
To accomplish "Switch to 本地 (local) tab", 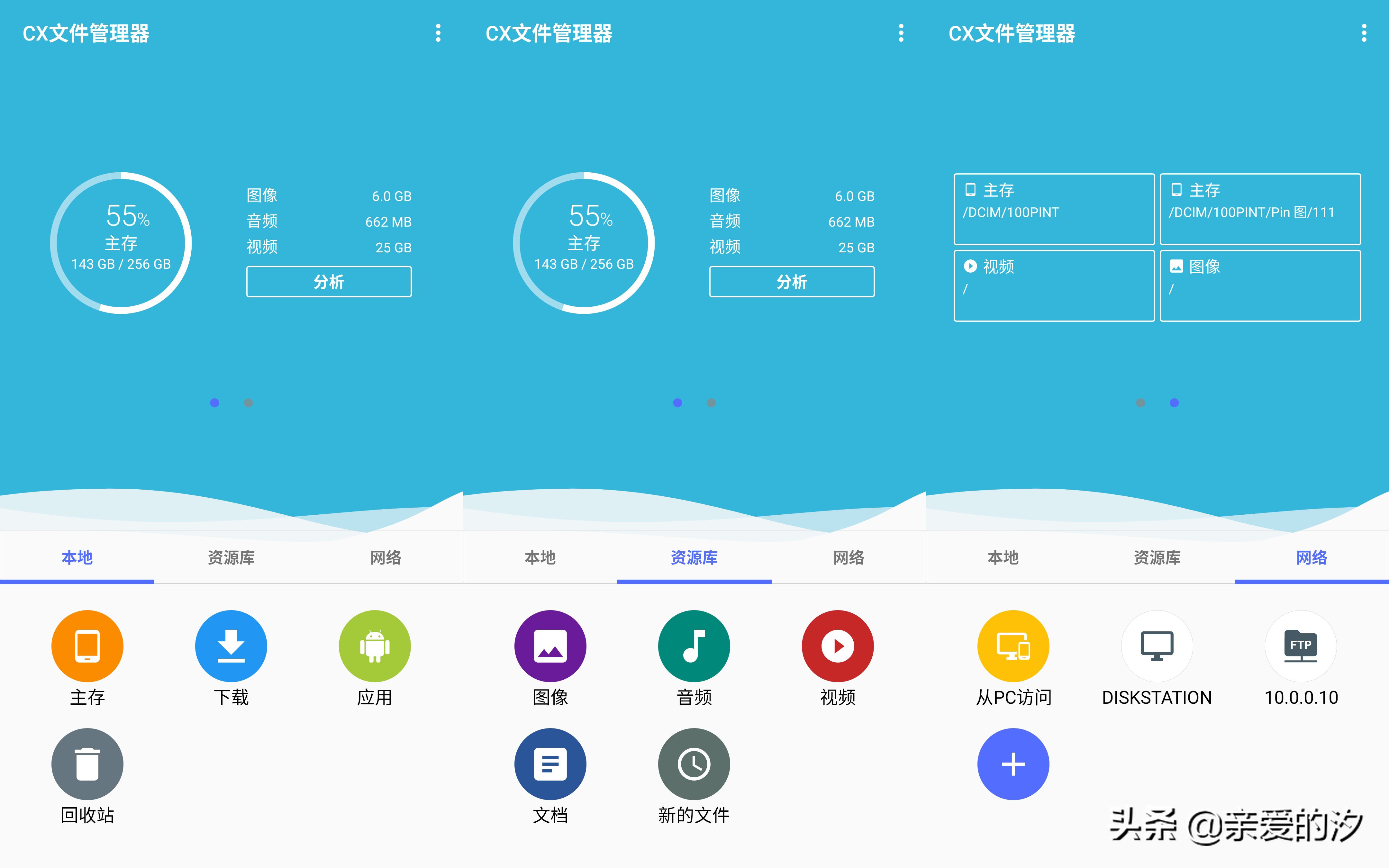I will 78,557.
